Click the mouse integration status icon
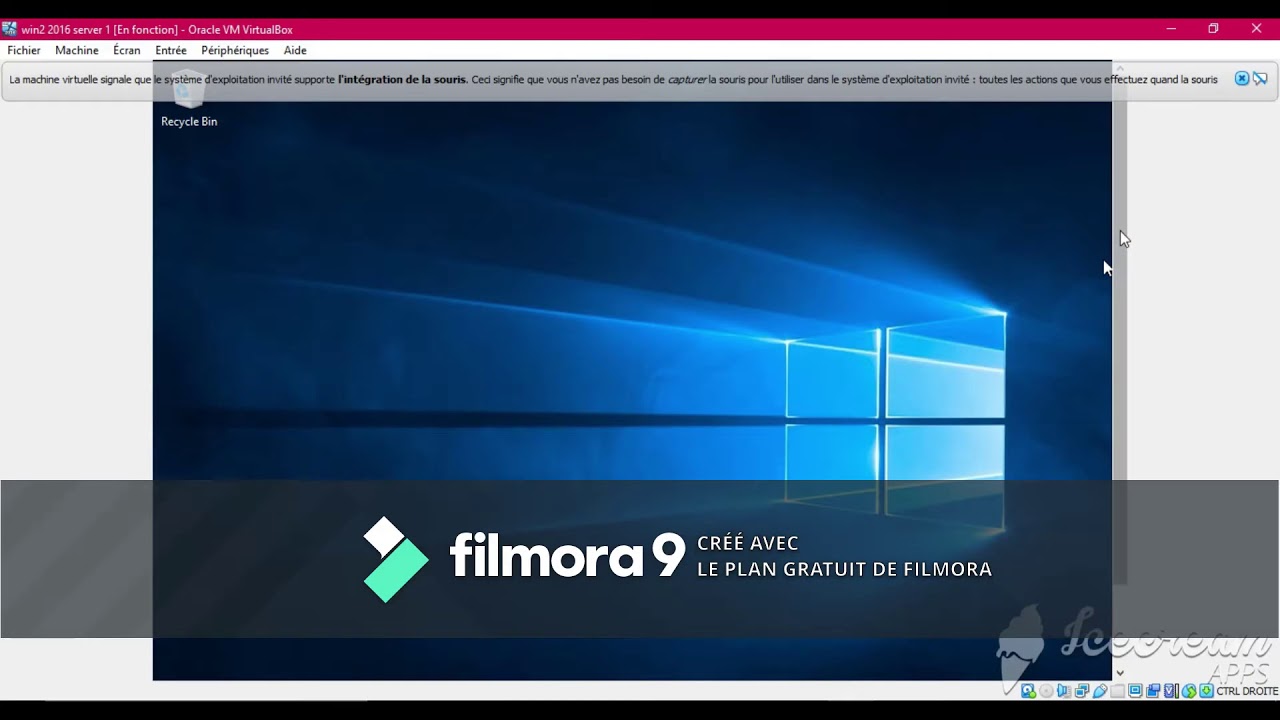 tap(1189, 691)
